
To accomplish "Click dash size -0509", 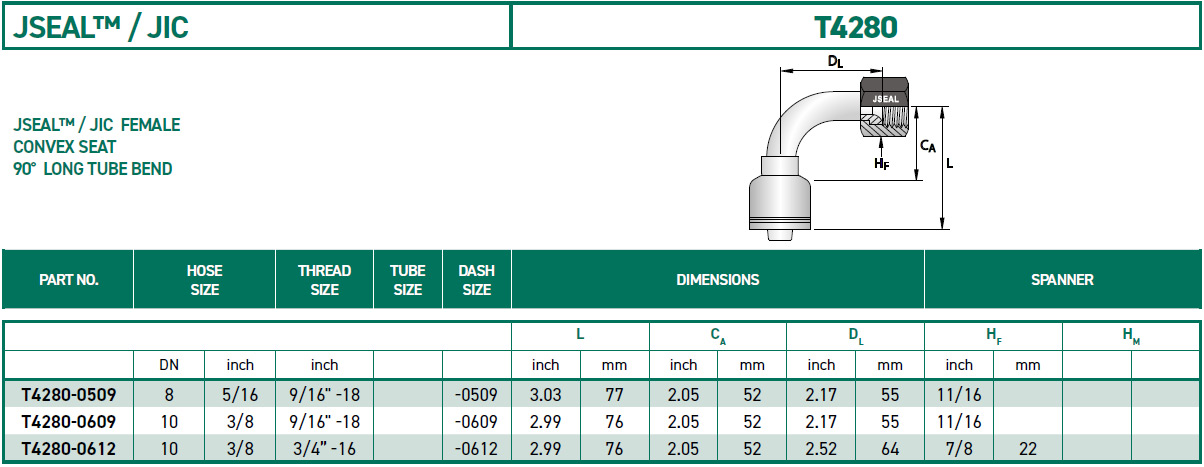I will point(477,394).
